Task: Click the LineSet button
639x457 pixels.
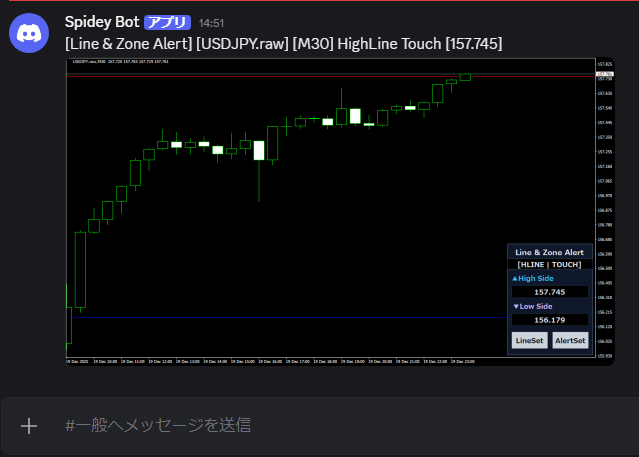Action: pyautogui.click(x=529, y=340)
